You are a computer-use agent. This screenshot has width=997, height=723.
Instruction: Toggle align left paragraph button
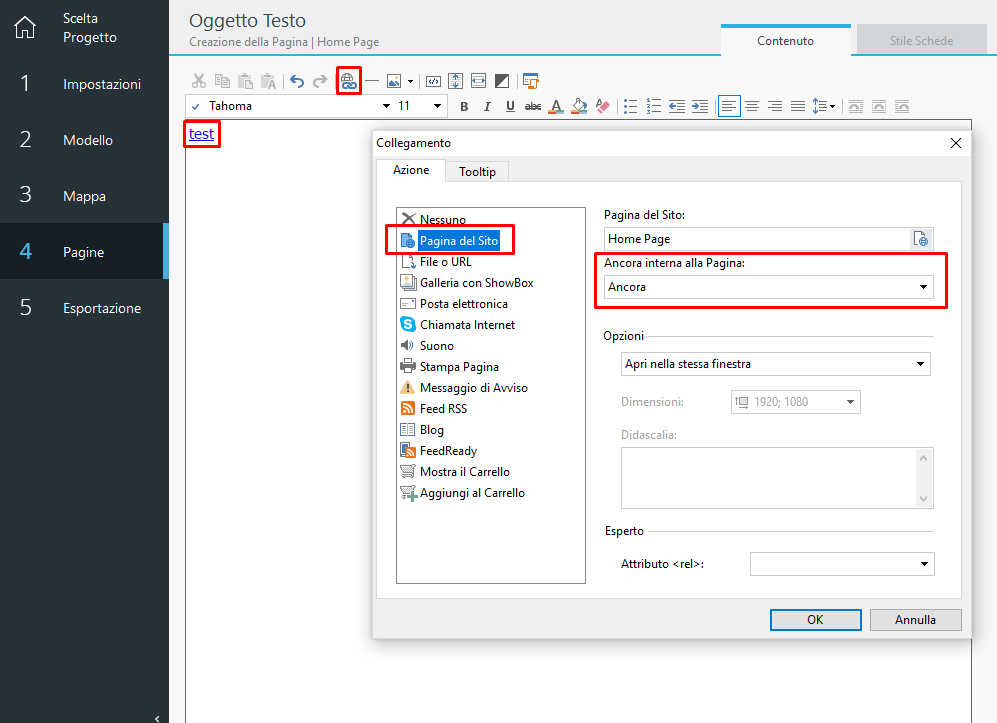[x=729, y=106]
